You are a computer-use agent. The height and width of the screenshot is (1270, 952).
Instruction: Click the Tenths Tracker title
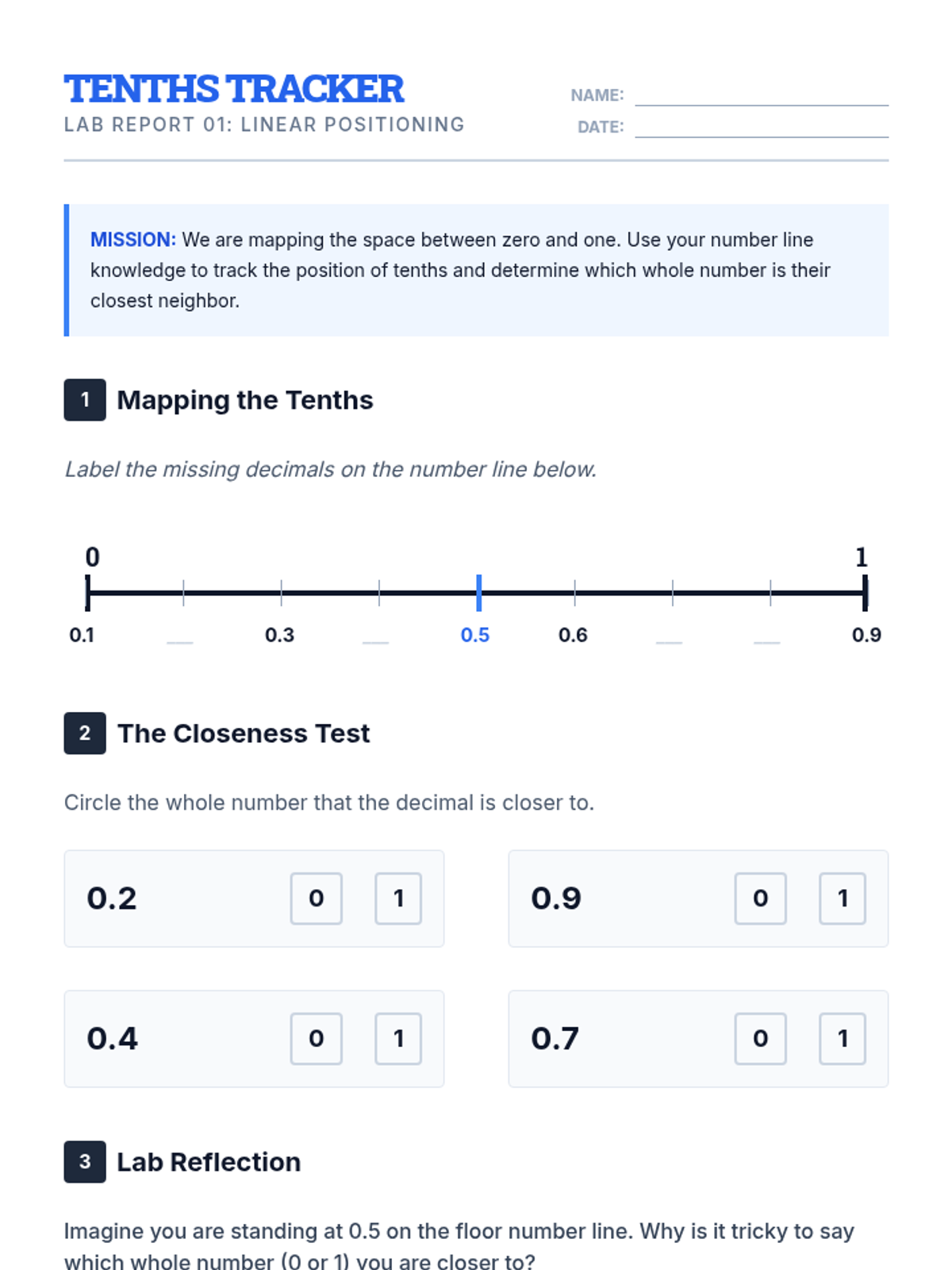pyautogui.click(x=234, y=89)
